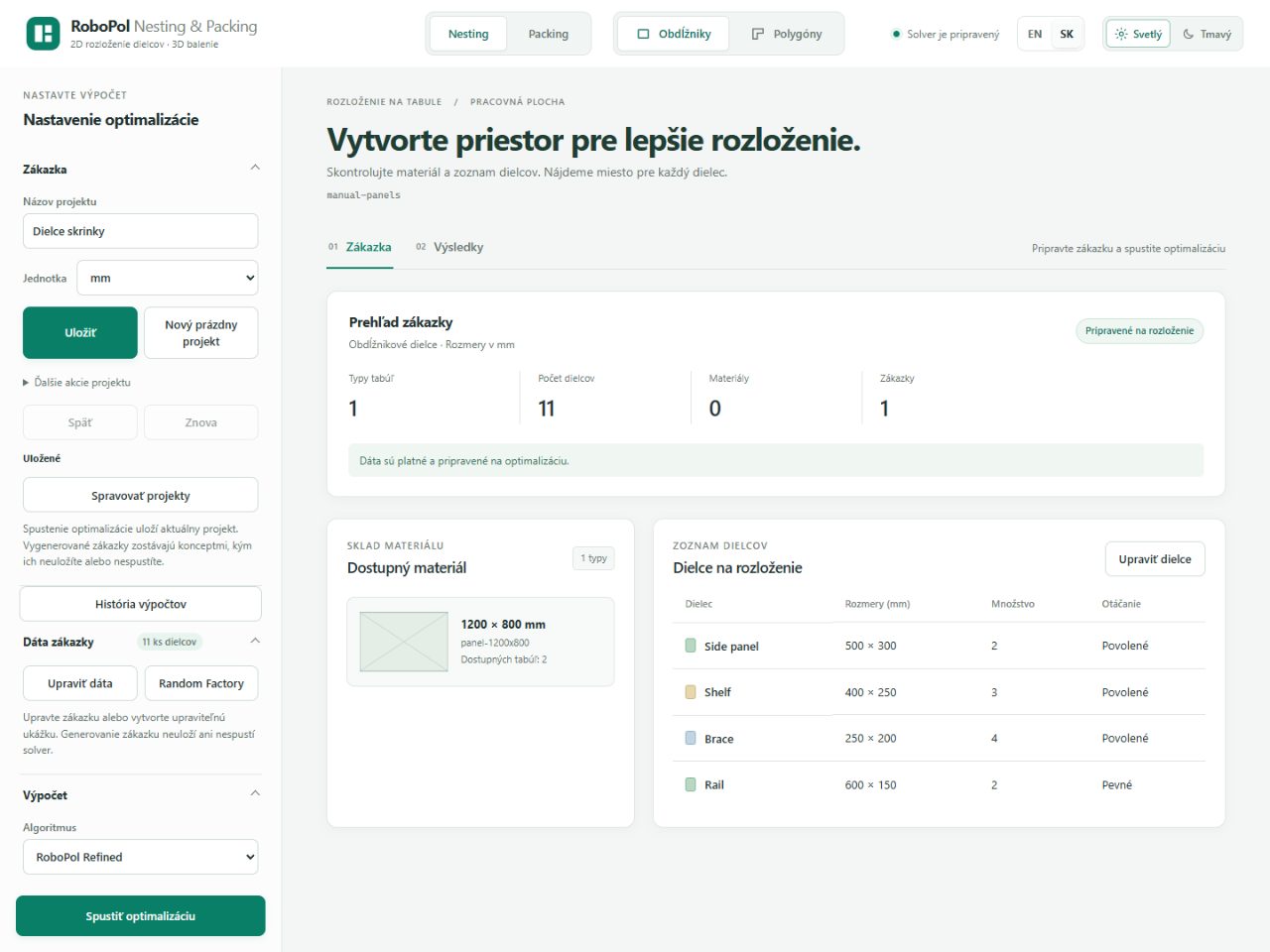
Task: Click the sun icon for Svetlý theme
Action: click(x=1121, y=34)
